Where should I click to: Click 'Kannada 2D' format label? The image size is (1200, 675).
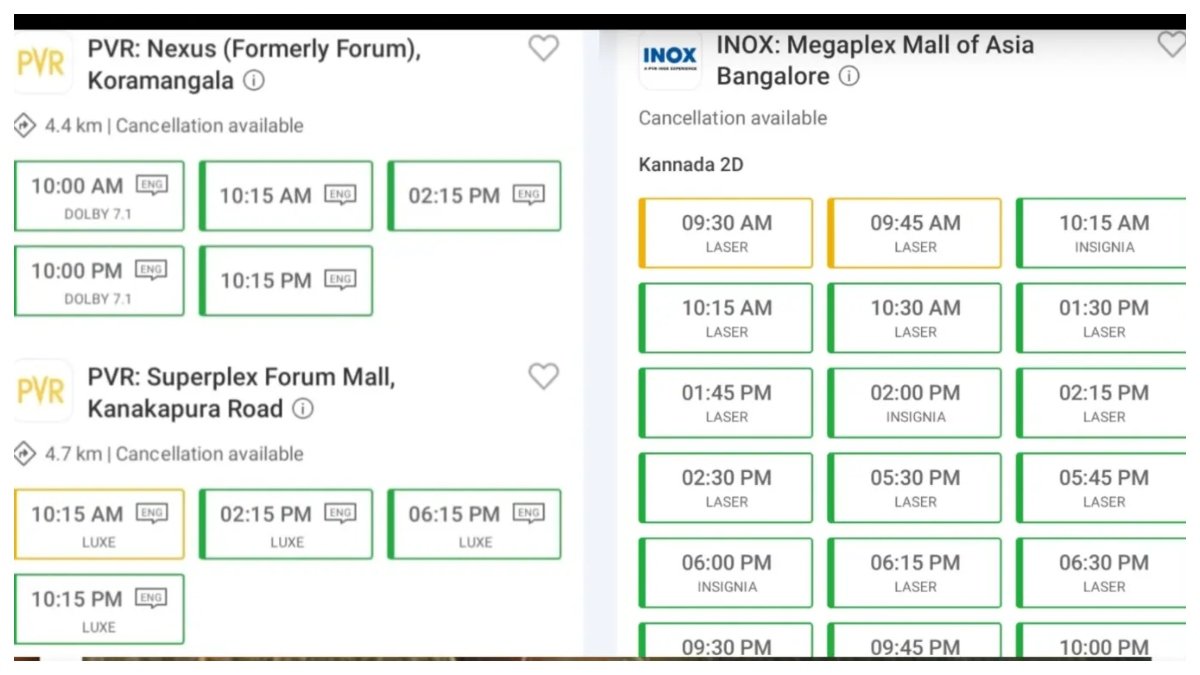click(691, 165)
